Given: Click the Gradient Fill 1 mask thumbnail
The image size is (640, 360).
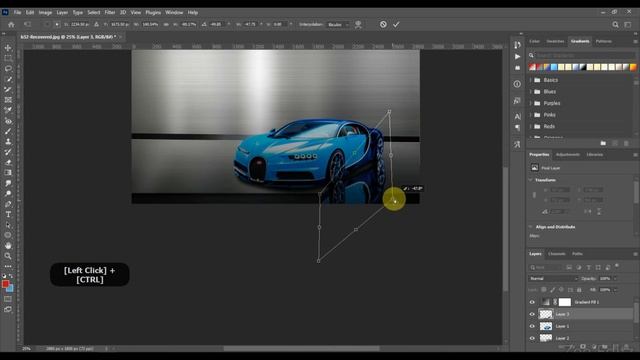Looking at the screenshot, I should (565, 302).
